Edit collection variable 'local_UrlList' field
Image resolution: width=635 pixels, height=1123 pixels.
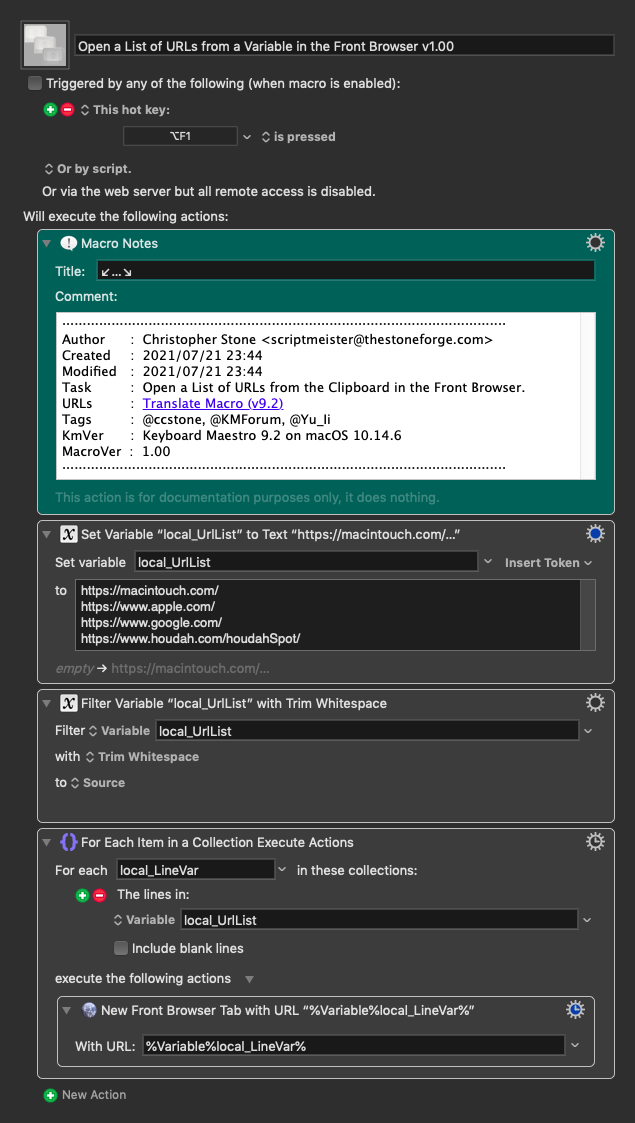[x=379, y=920]
